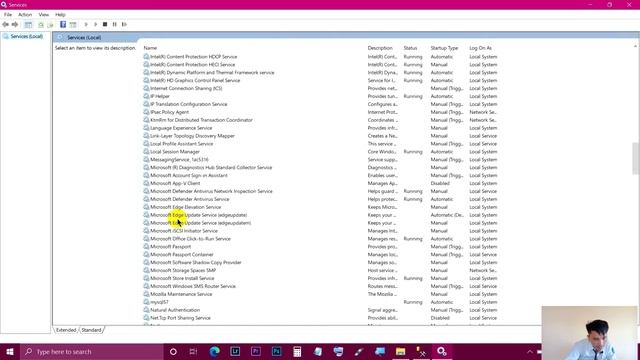Click the vertical scrollbar thumb of services list
The image size is (640, 360).
636,158
